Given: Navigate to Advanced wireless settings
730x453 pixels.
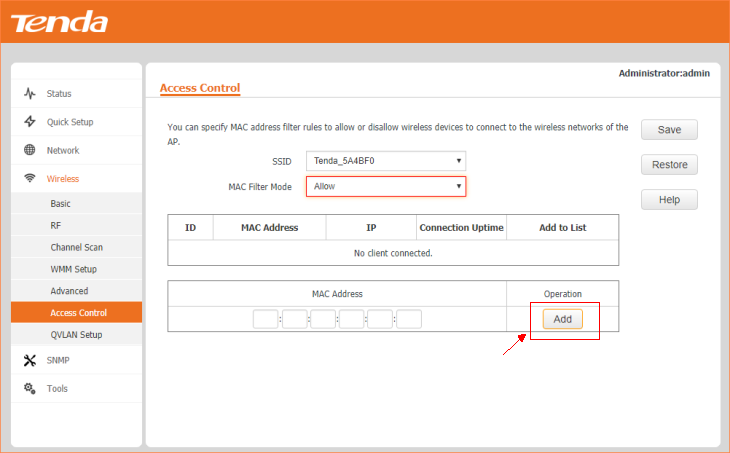Looking at the screenshot, I should (69, 291).
